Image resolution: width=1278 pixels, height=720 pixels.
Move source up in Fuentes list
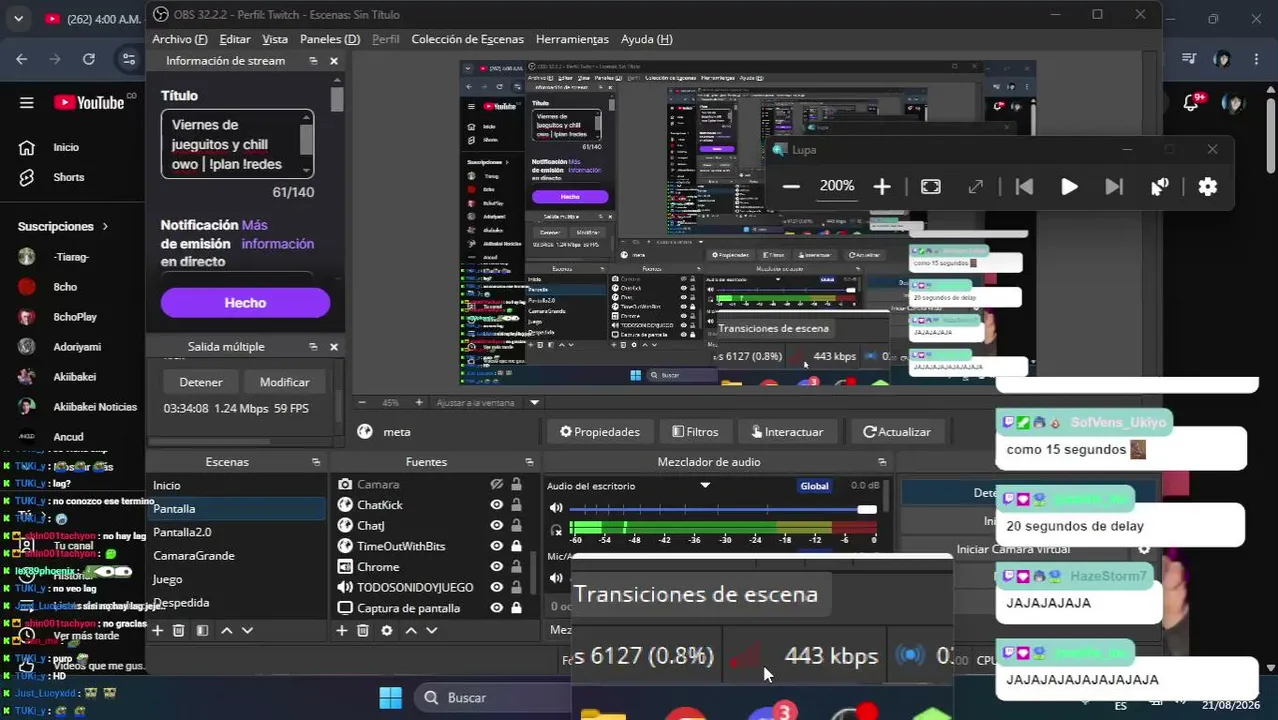[x=411, y=630]
